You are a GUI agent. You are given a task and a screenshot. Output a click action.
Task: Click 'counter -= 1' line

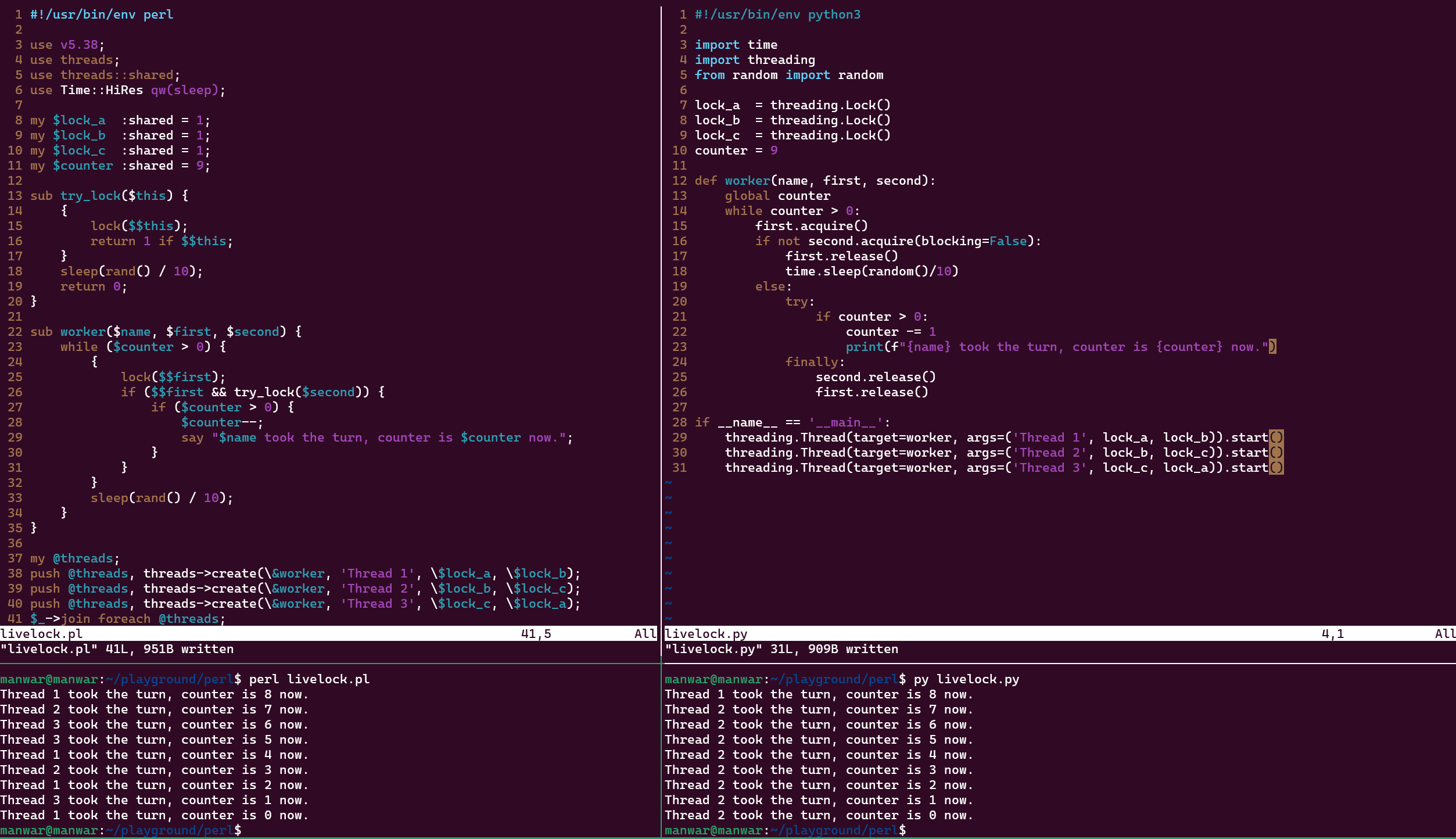pyautogui.click(x=891, y=332)
